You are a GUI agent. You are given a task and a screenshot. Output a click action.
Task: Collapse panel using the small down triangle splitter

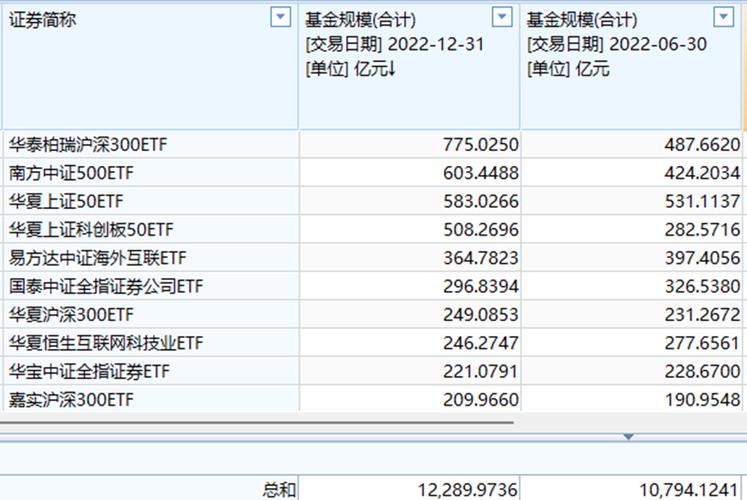628,437
